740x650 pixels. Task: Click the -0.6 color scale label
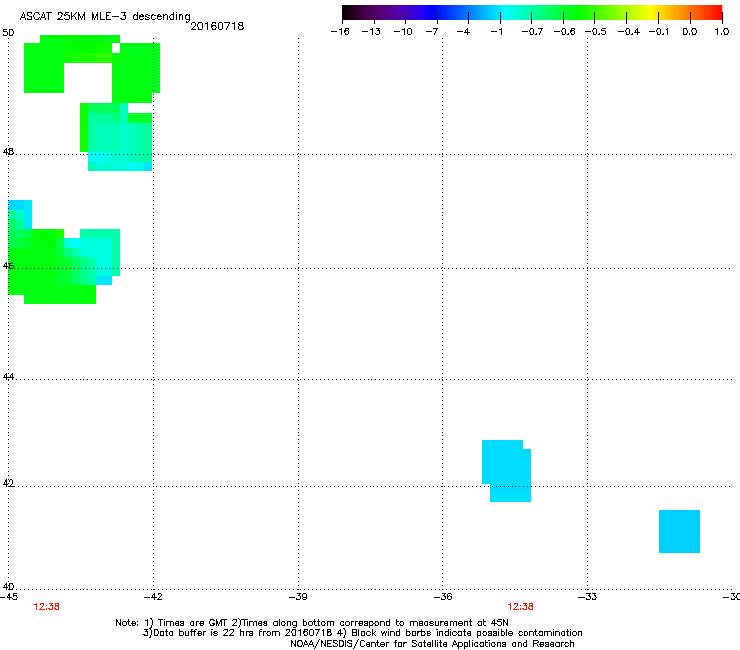[x=564, y=32]
